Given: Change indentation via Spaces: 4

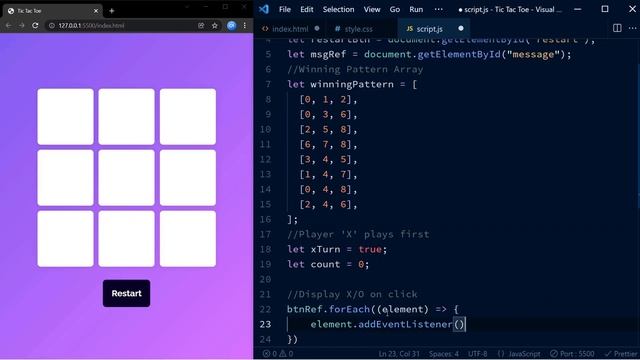Looking at the screenshot, I should (444, 353).
